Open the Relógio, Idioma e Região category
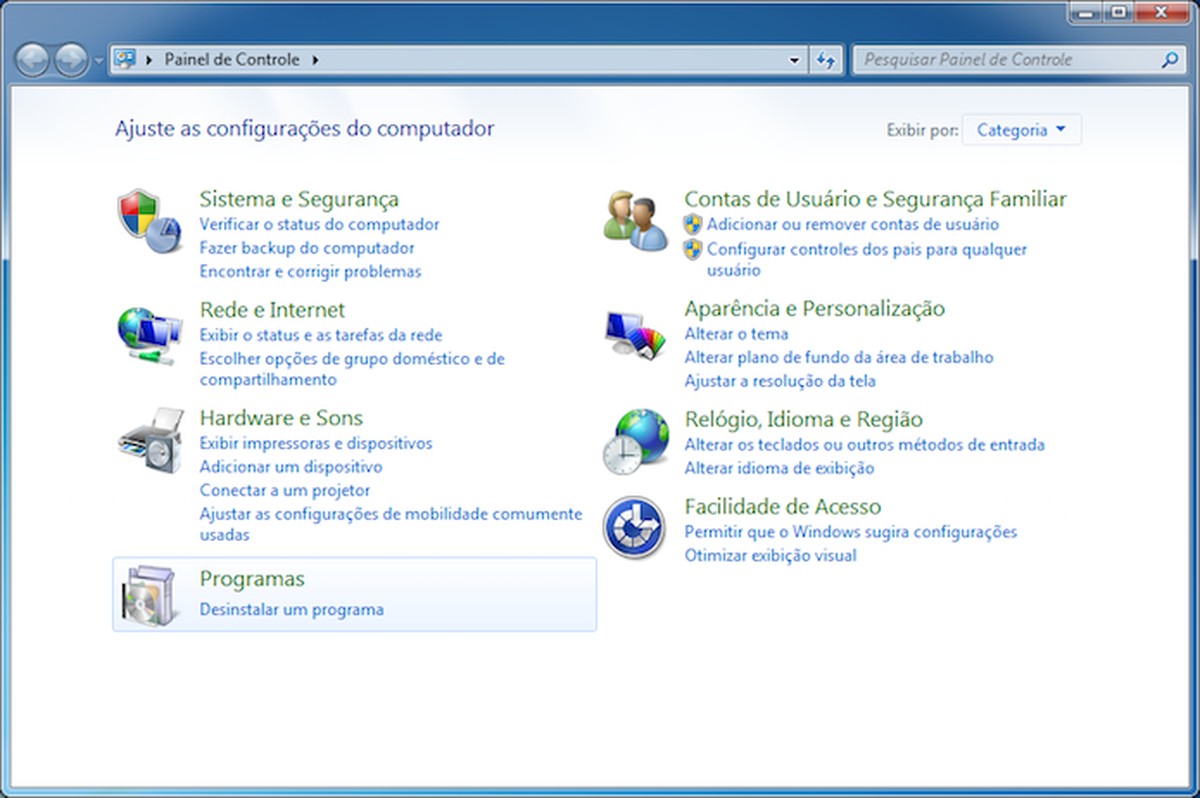 coord(804,419)
